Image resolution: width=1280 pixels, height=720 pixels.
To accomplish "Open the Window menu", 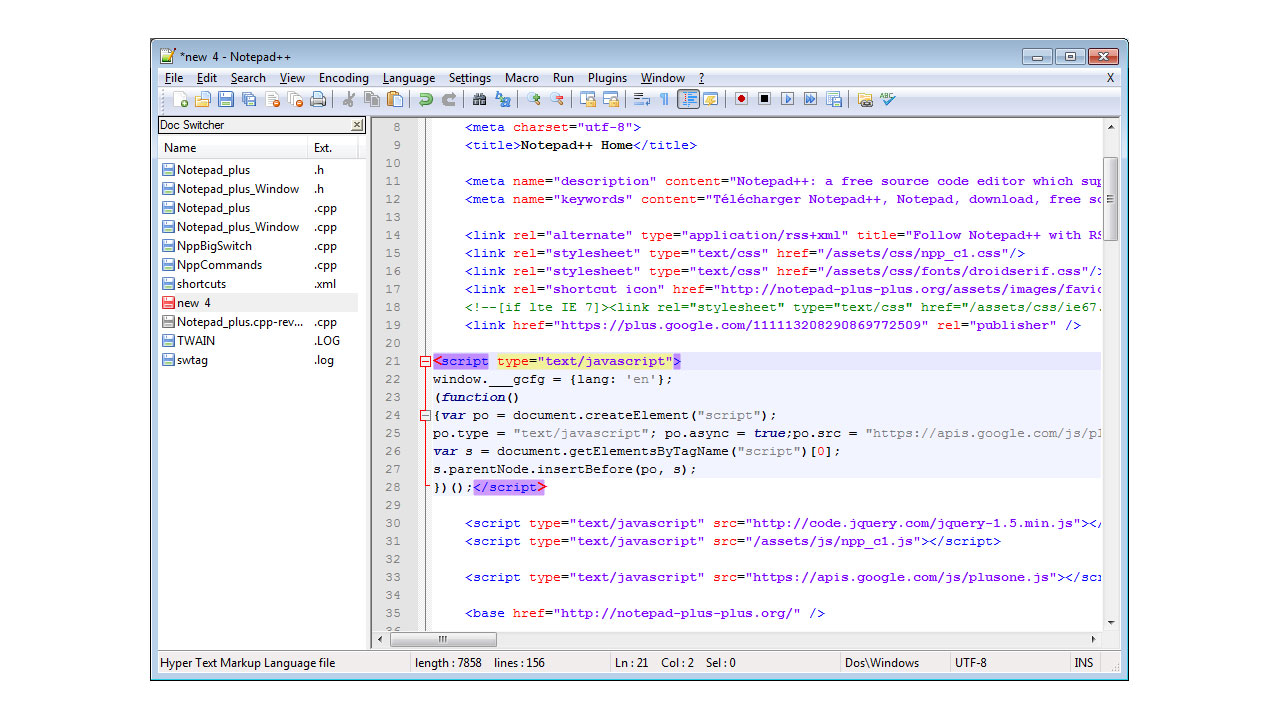I will [x=663, y=78].
